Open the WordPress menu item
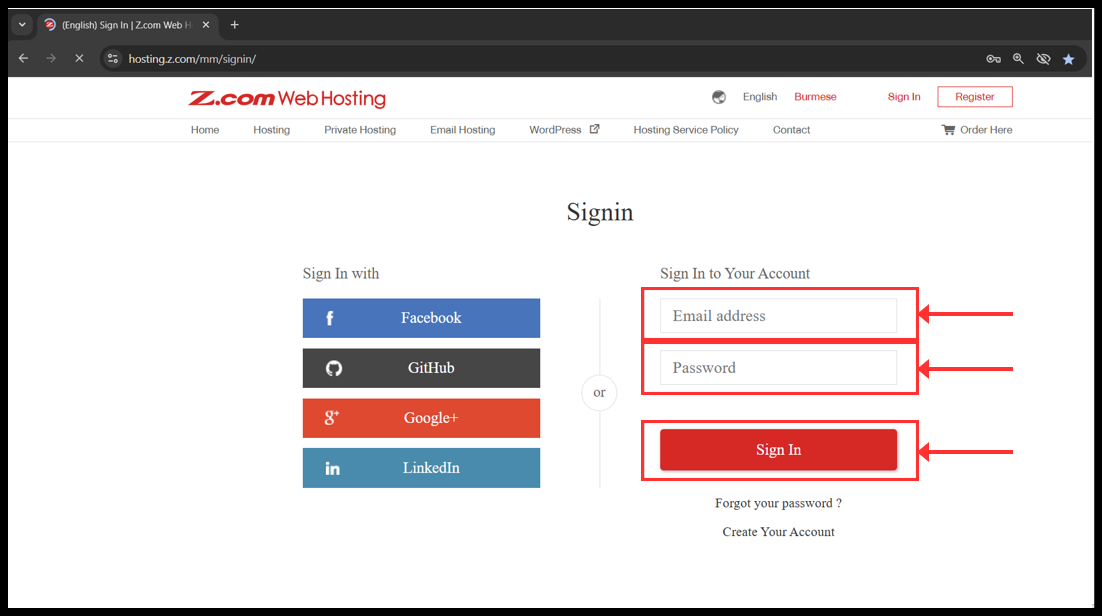The height and width of the screenshot is (616, 1102). [x=555, y=130]
